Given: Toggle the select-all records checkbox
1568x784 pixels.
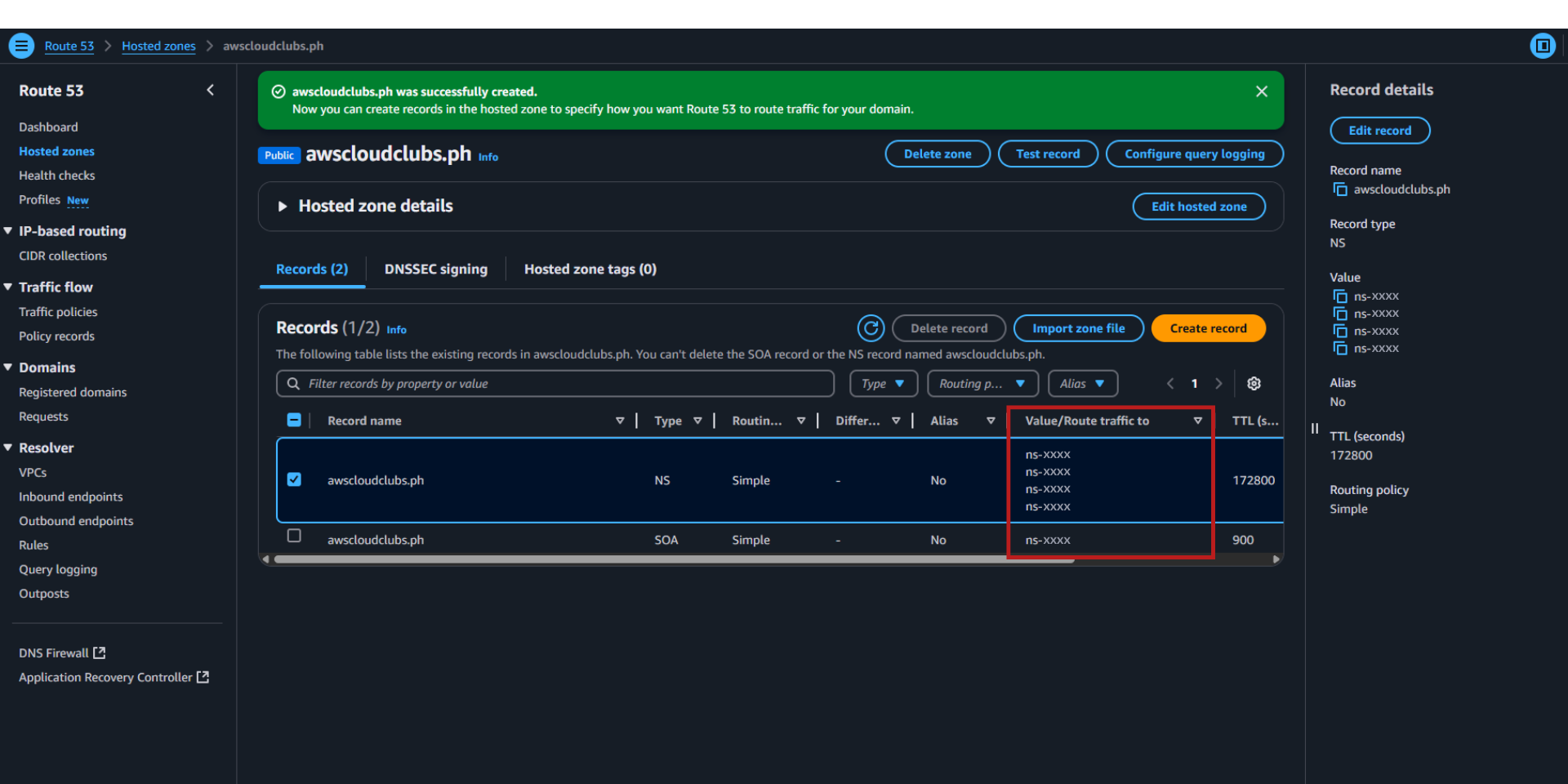Looking at the screenshot, I should click(294, 420).
